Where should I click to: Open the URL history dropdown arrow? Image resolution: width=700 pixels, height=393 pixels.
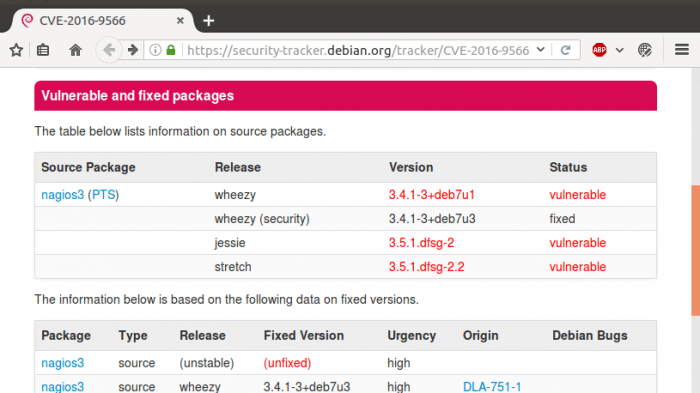click(541, 50)
